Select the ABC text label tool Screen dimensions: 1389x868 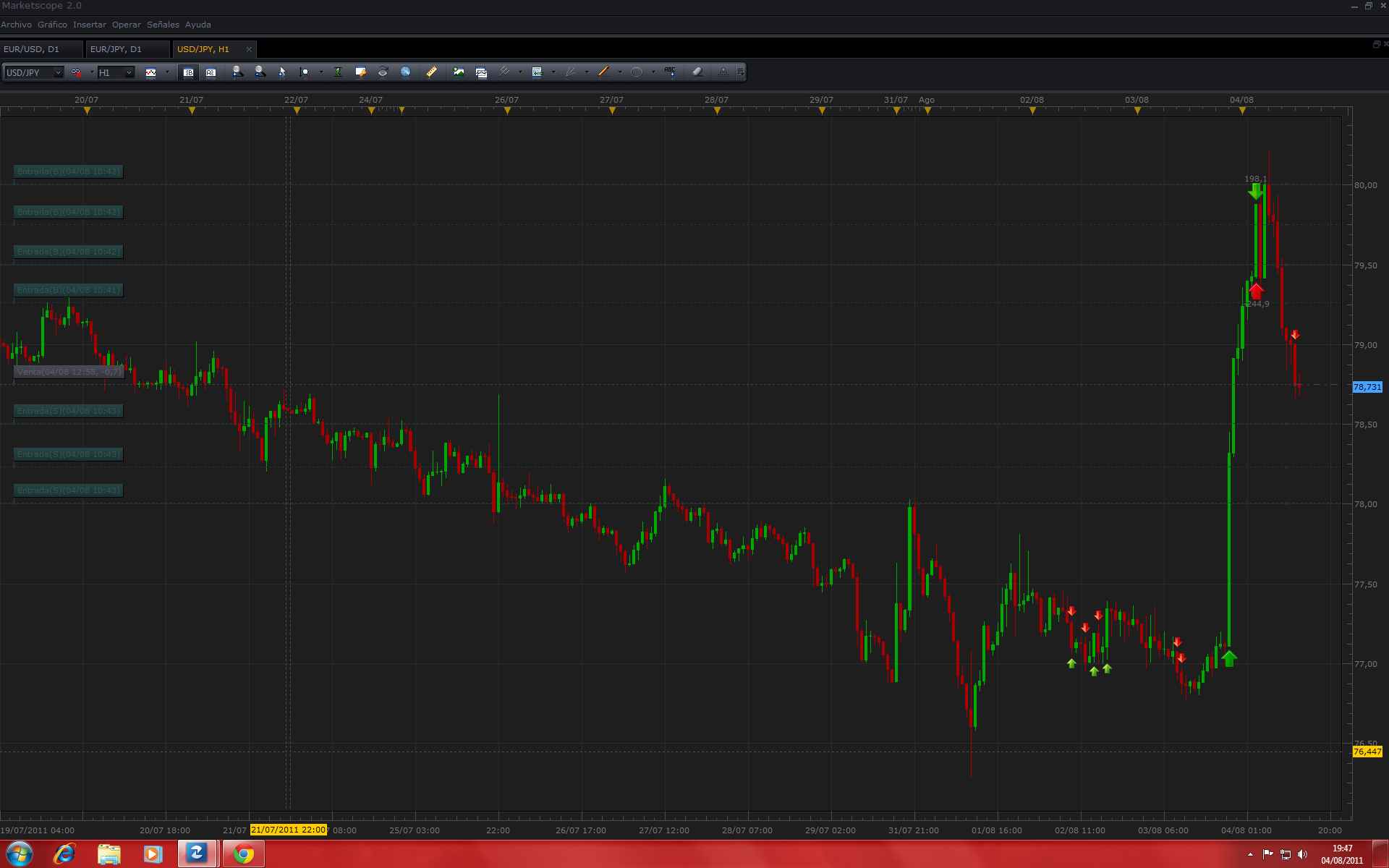click(670, 72)
